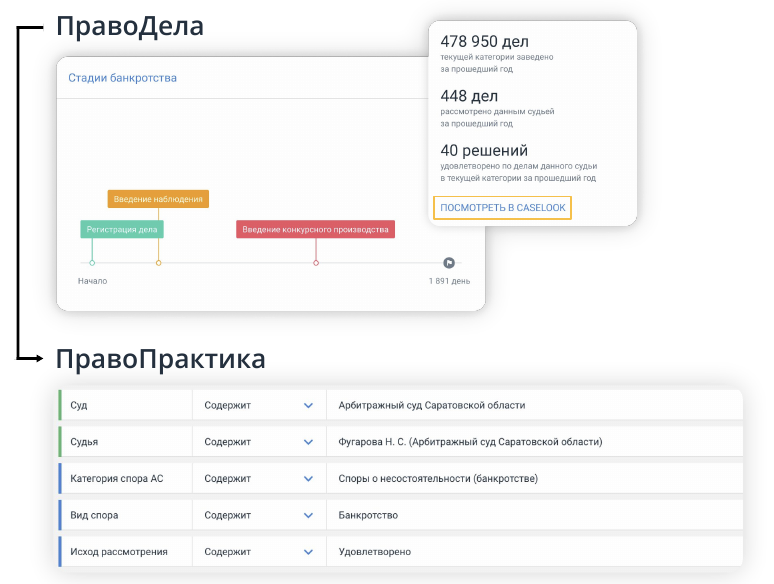
Task: Open the Содержит dropdown in Исход рассмотрения row
Action: [259, 551]
